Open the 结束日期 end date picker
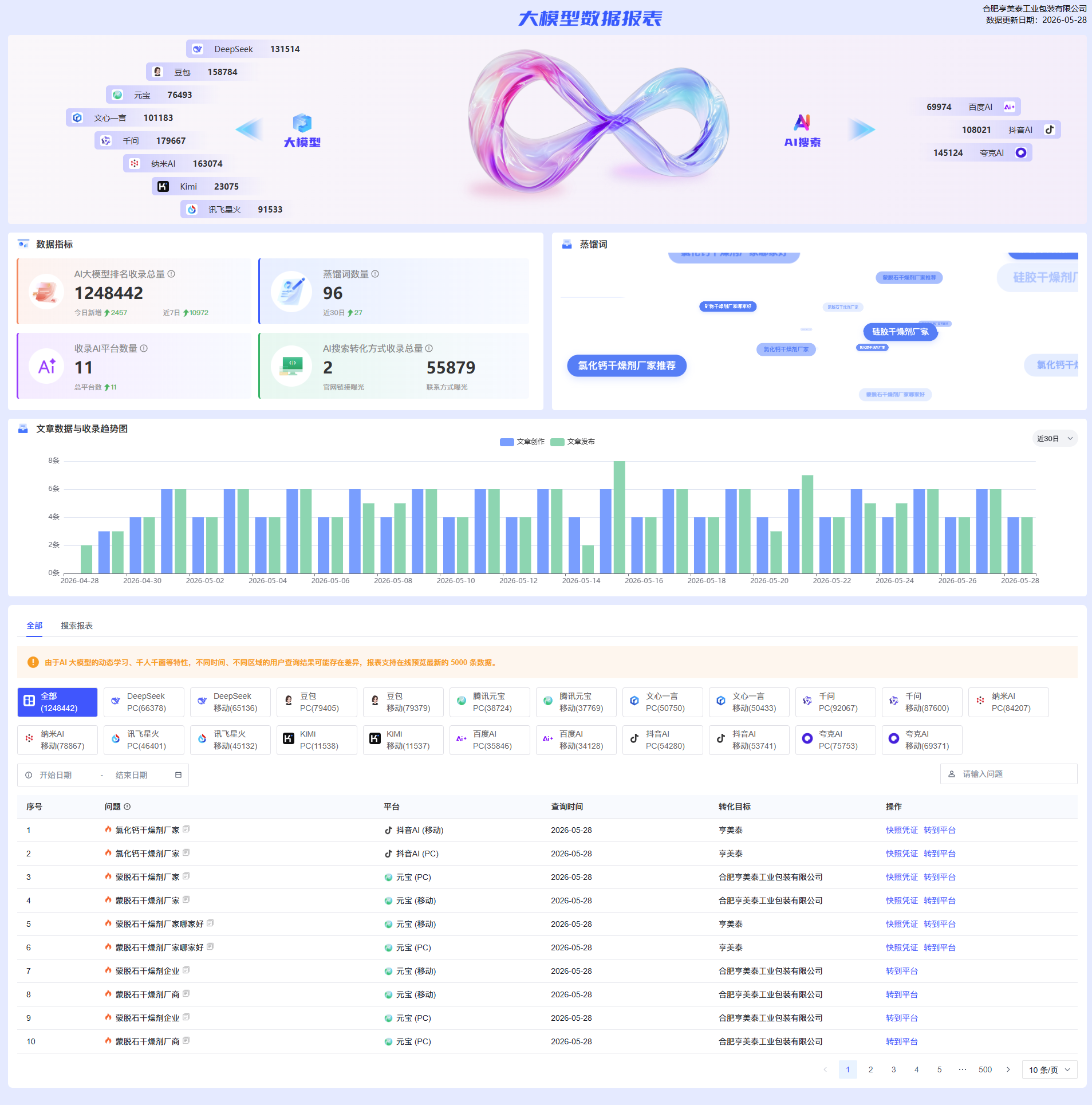The image size is (1092, 1105). click(132, 776)
